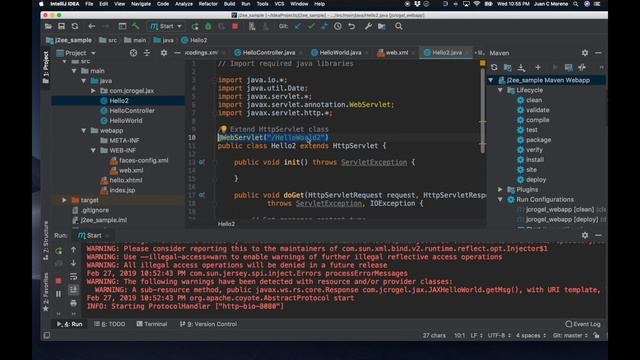Open Settings via the wrench icon

[368, 27]
